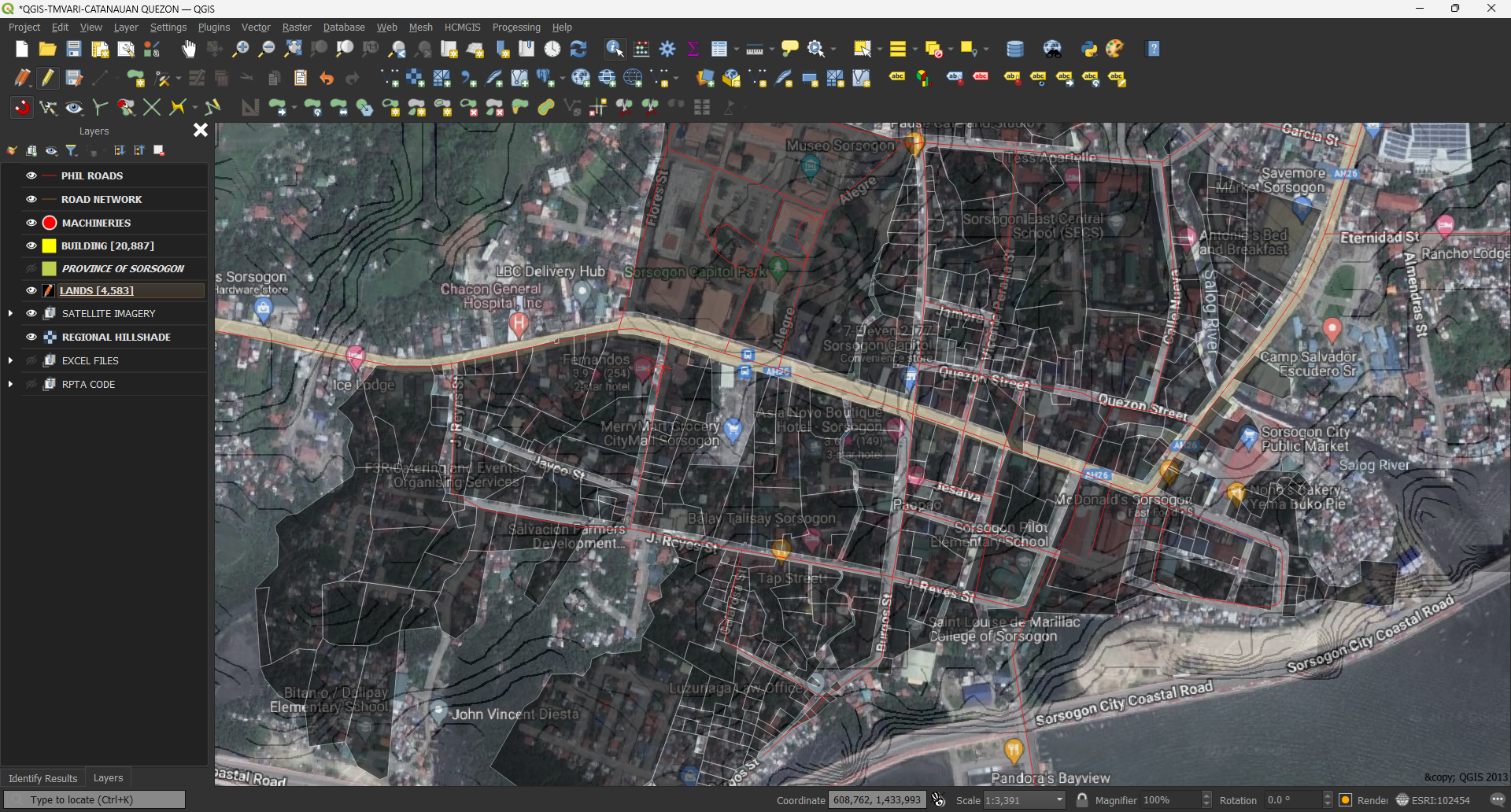Screen dimensions: 1511x812
Task: Expand the RPTA CODE group
Action: pyautogui.click(x=10, y=384)
